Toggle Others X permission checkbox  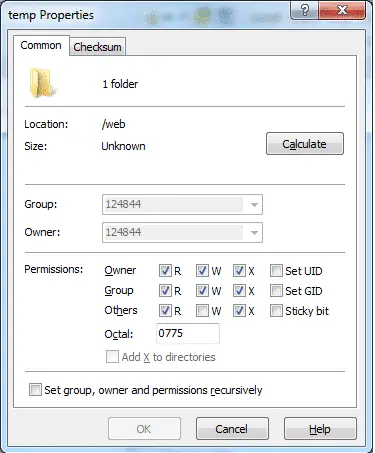239,311
